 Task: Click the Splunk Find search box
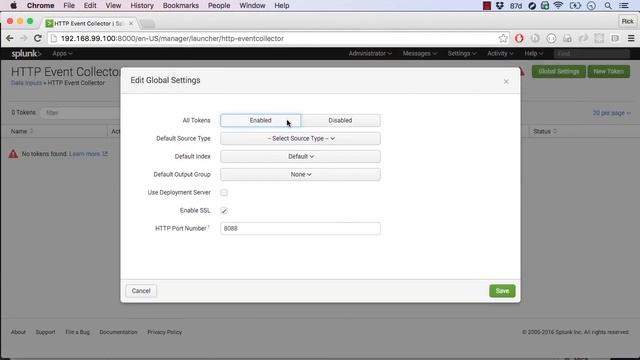point(591,53)
